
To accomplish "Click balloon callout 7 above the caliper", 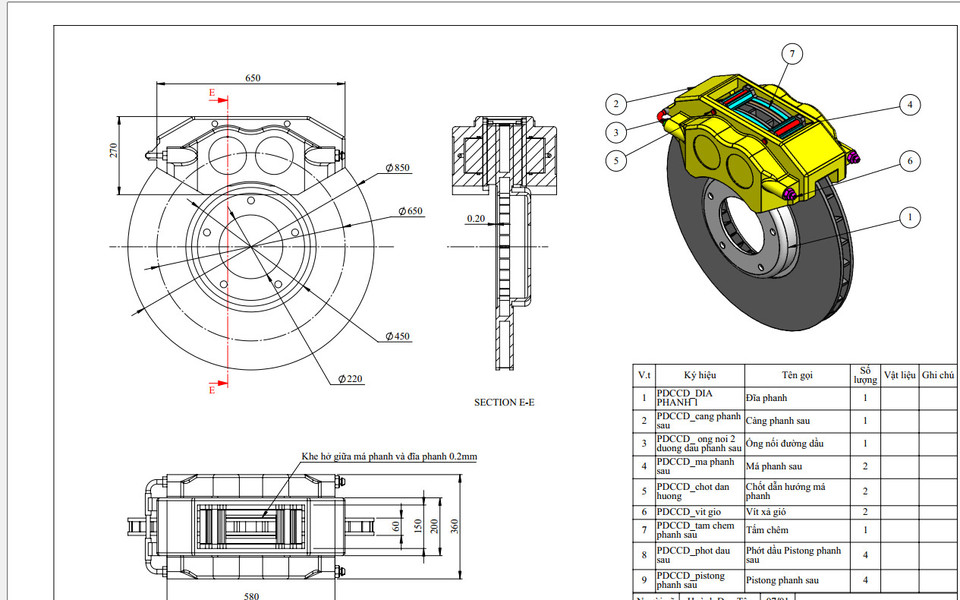I will click(x=790, y=55).
